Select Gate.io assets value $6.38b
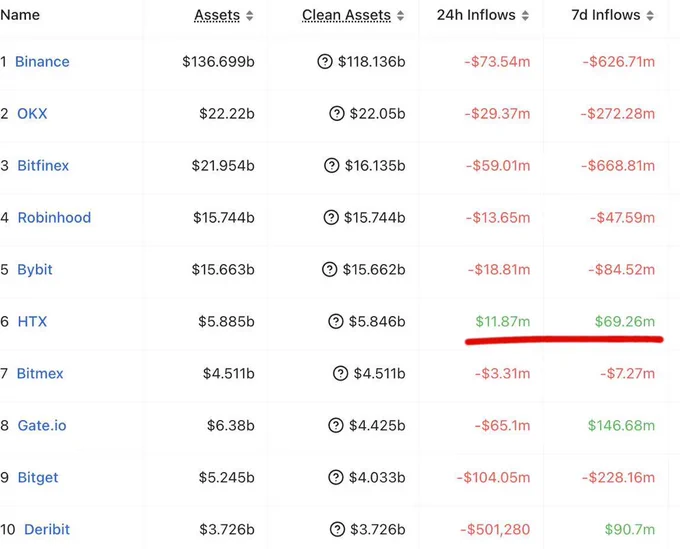 (x=231, y=425)
